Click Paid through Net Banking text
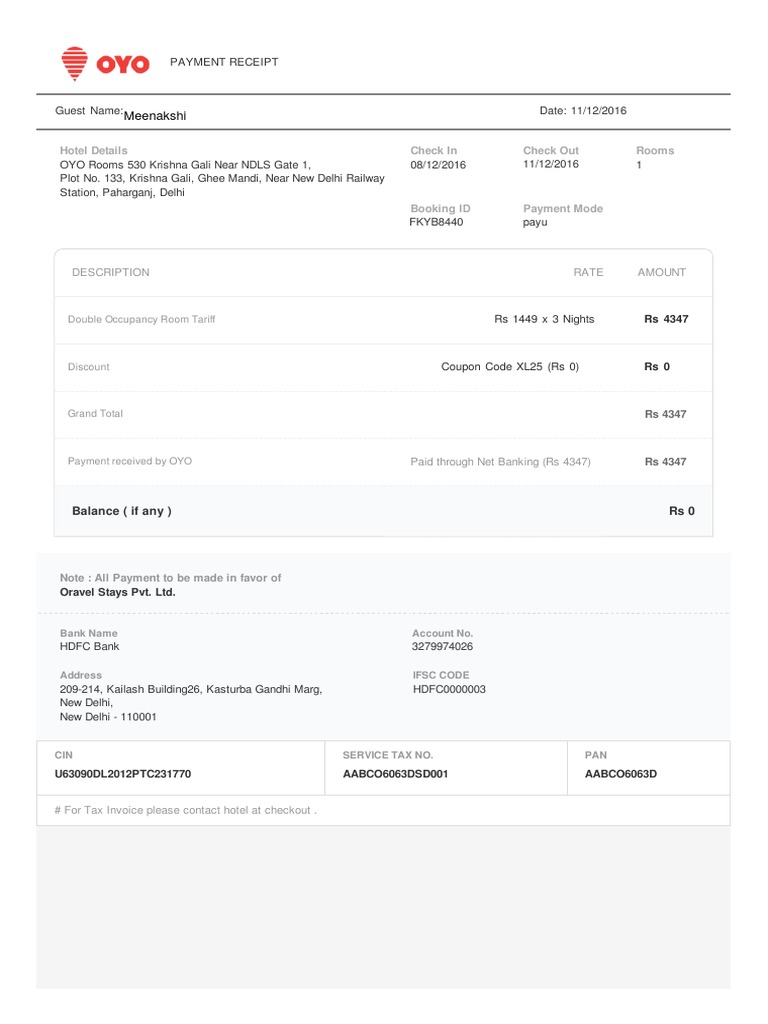This screenshot has height=1024, width=768. coord(501,462)
